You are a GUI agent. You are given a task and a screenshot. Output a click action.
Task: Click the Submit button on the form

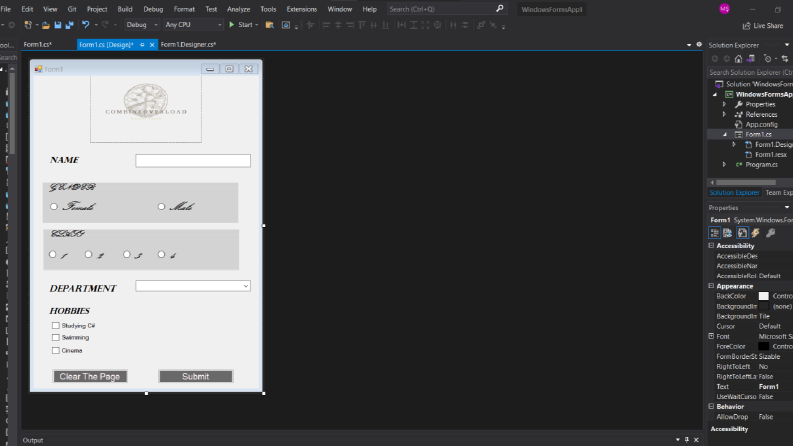click(x=196, y=376)
